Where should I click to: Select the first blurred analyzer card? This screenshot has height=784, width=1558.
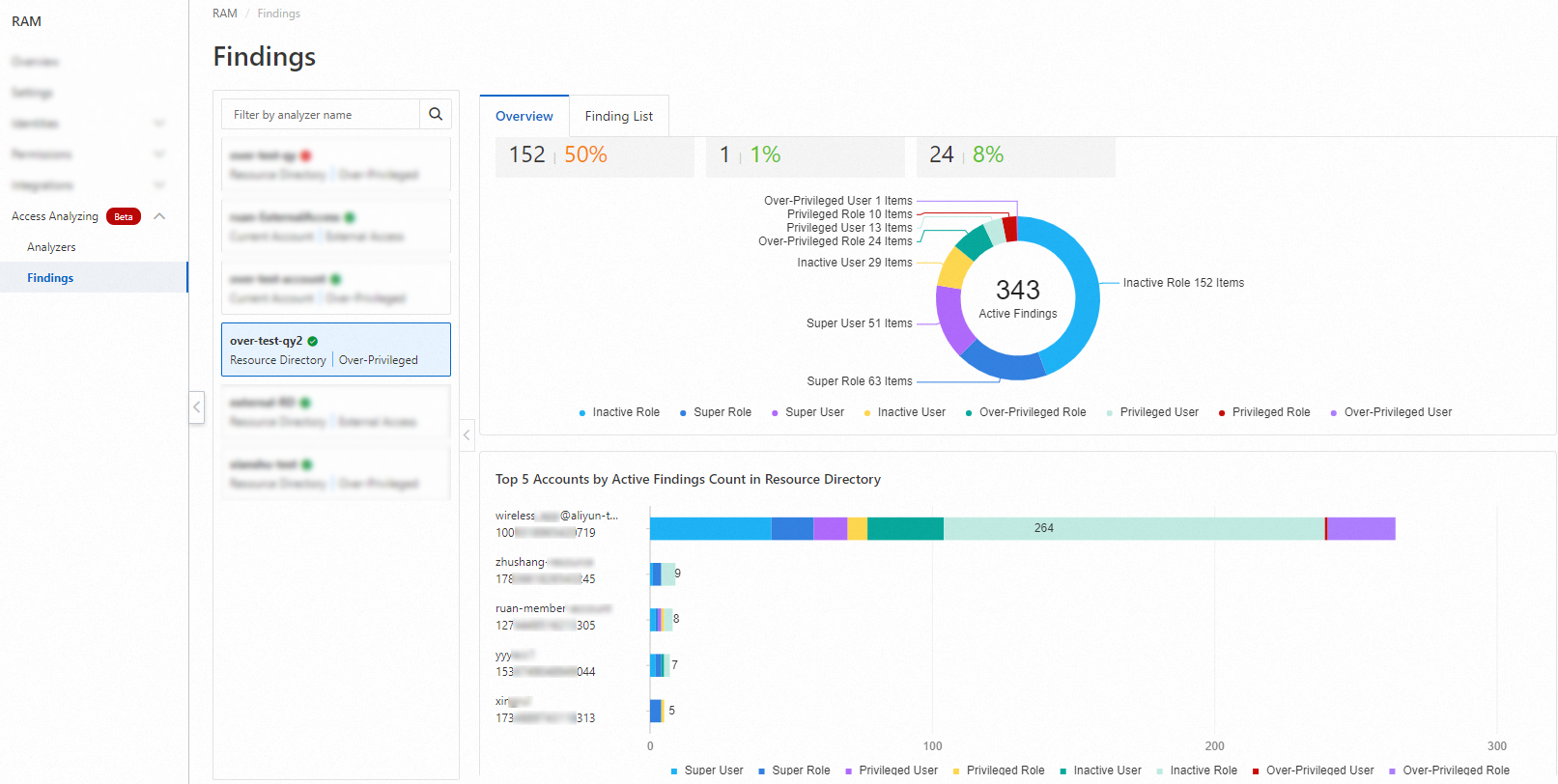pyautogui.click(x=336, y=164)
